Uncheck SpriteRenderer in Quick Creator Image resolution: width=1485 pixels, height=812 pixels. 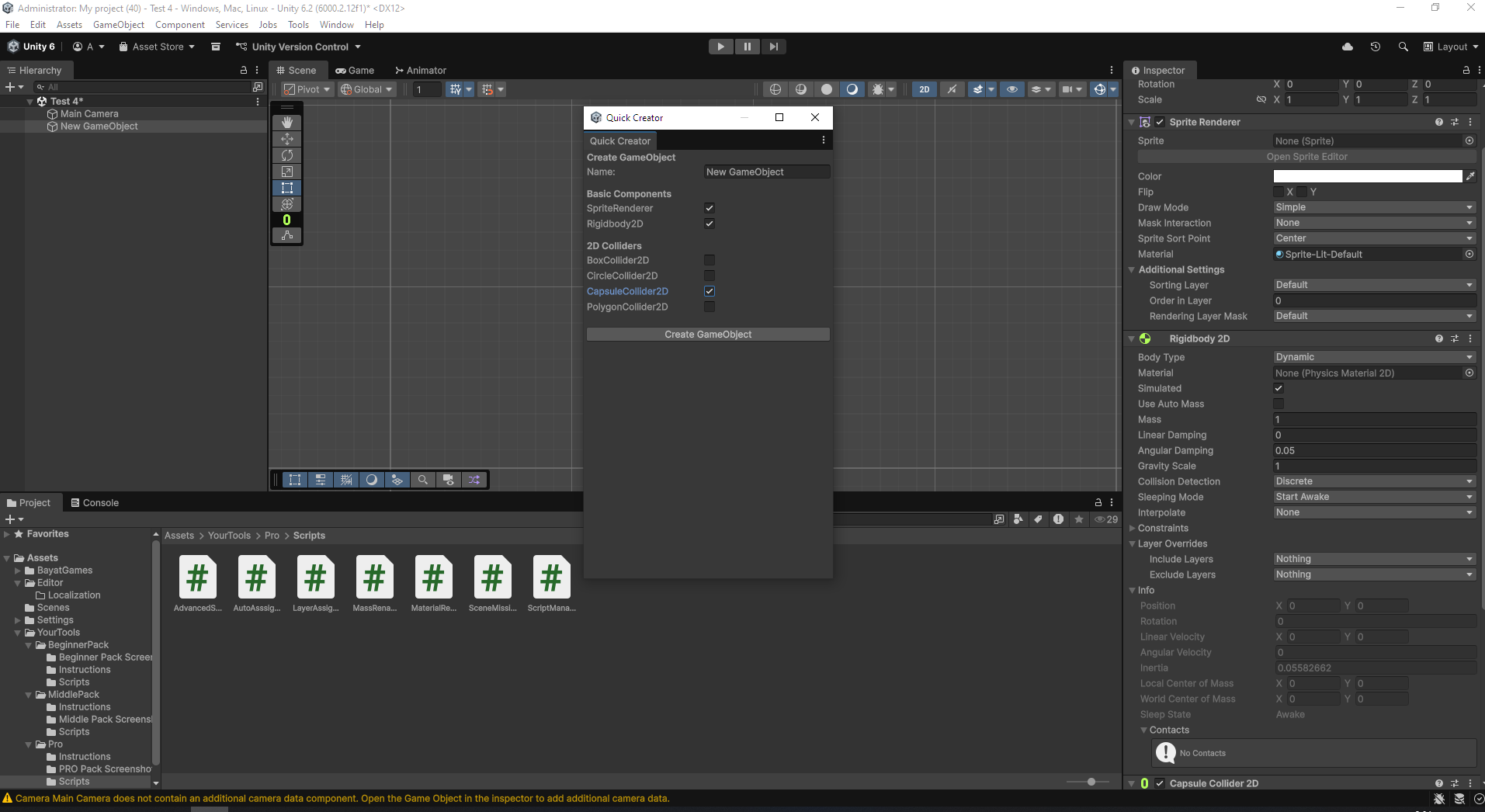(x=710, y=208)
